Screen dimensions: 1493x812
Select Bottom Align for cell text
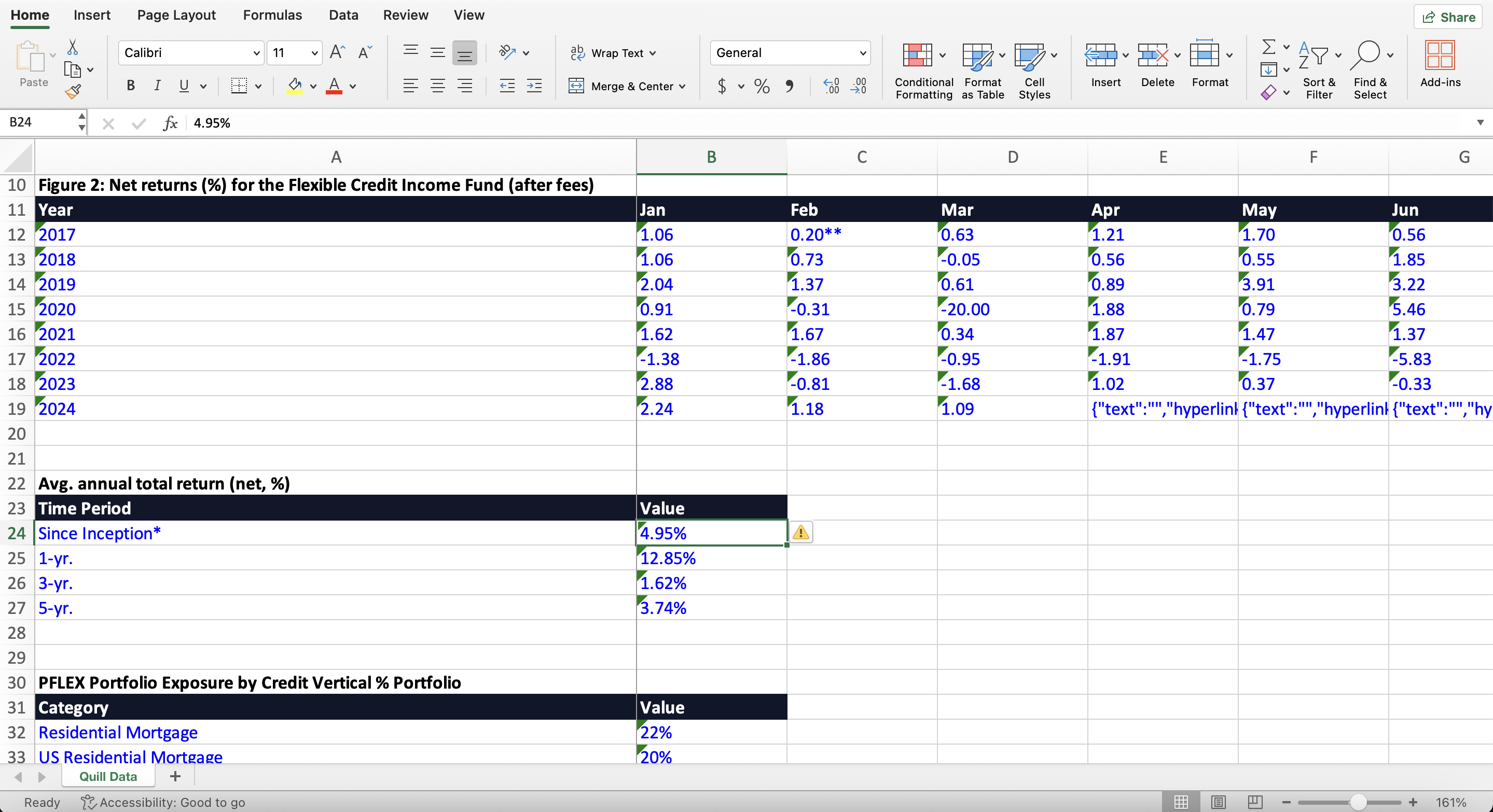465,53
